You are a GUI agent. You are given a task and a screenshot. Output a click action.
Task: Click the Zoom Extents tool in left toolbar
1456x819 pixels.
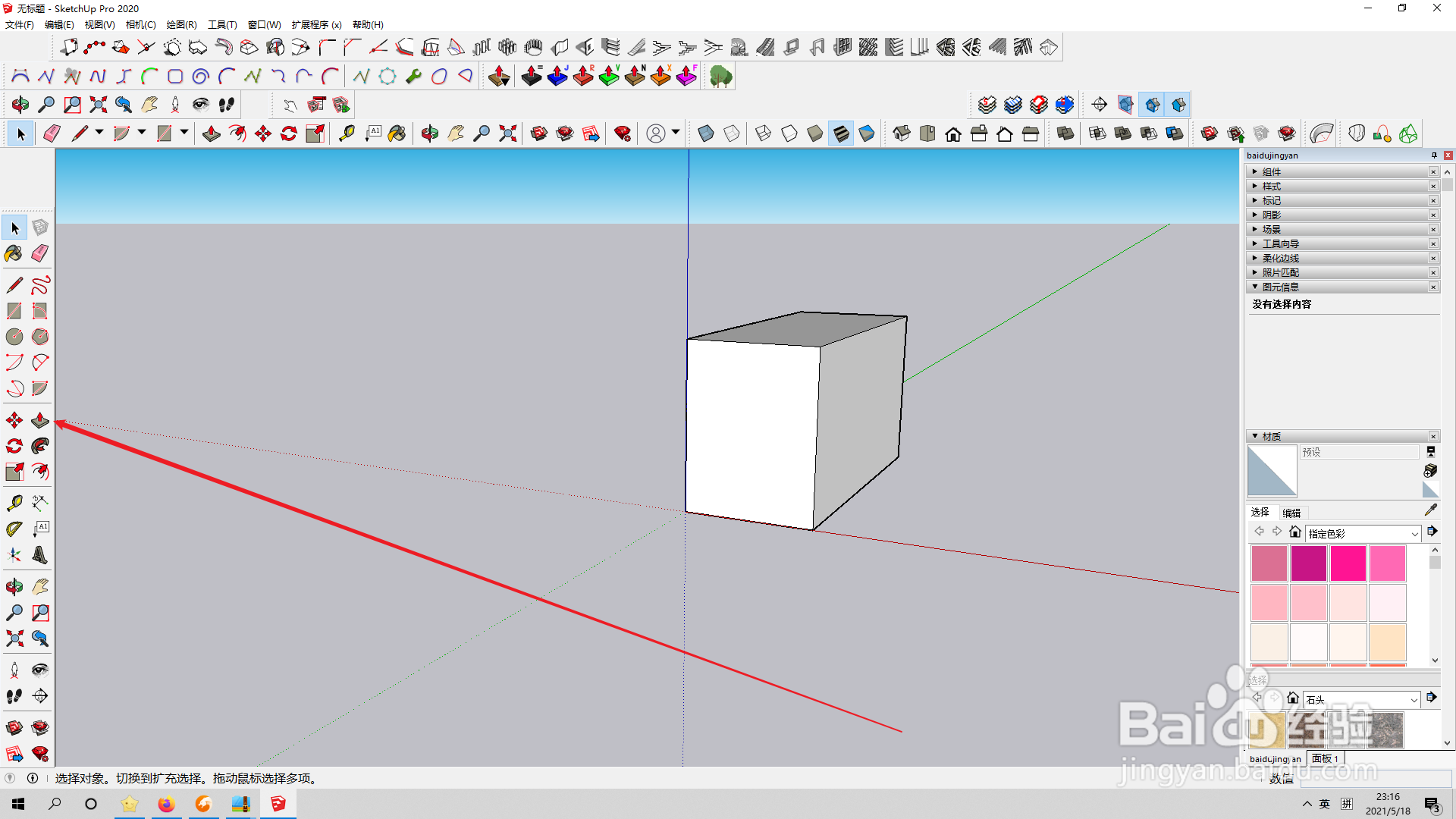point(14,639)
